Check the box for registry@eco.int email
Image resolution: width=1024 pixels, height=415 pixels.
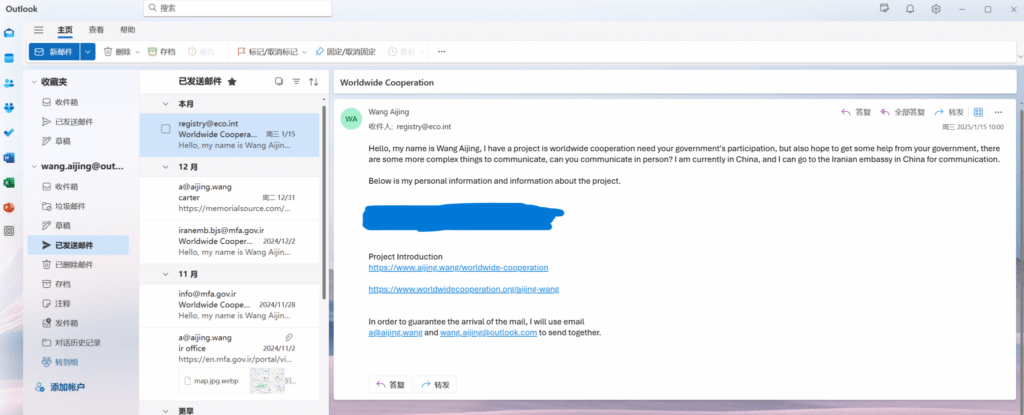[166, 128]
